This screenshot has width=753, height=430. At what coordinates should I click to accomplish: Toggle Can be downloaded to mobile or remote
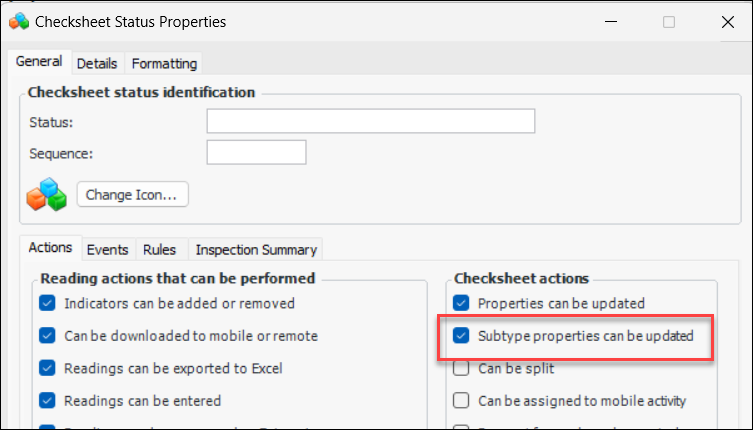click(47, 336)
